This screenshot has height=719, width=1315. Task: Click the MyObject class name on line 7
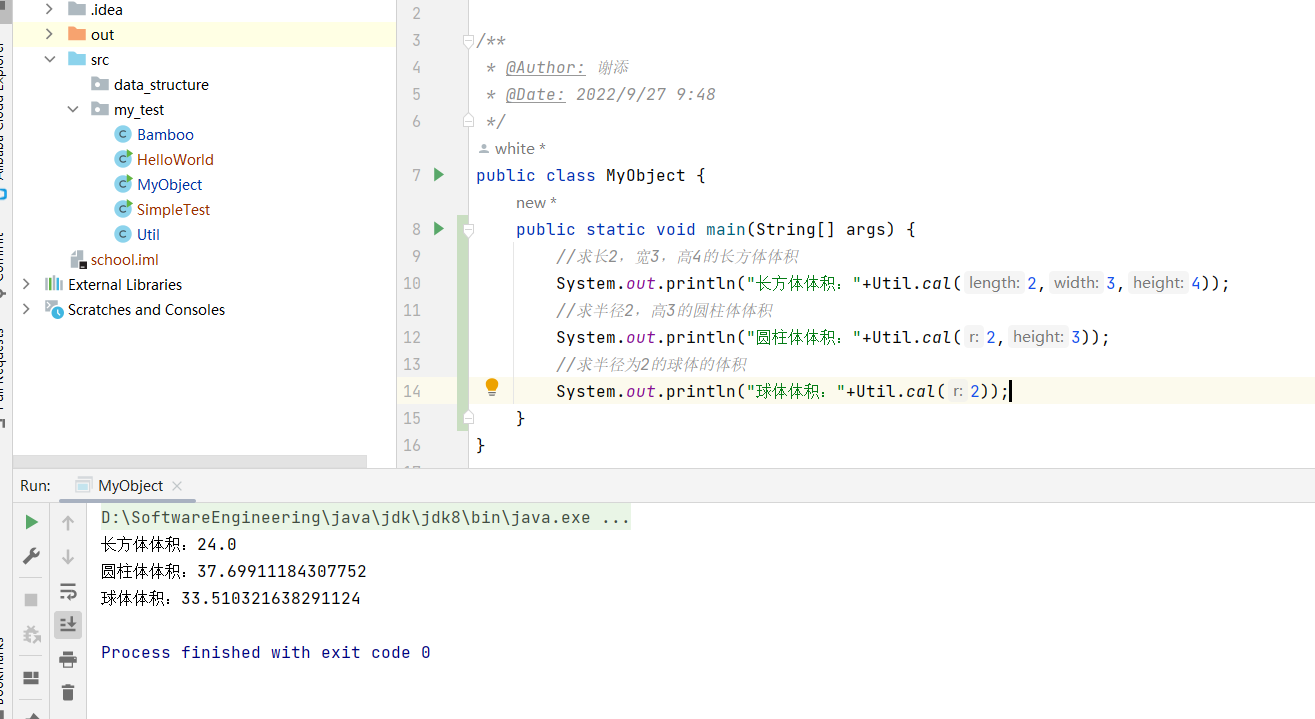[x=646, y=175]
